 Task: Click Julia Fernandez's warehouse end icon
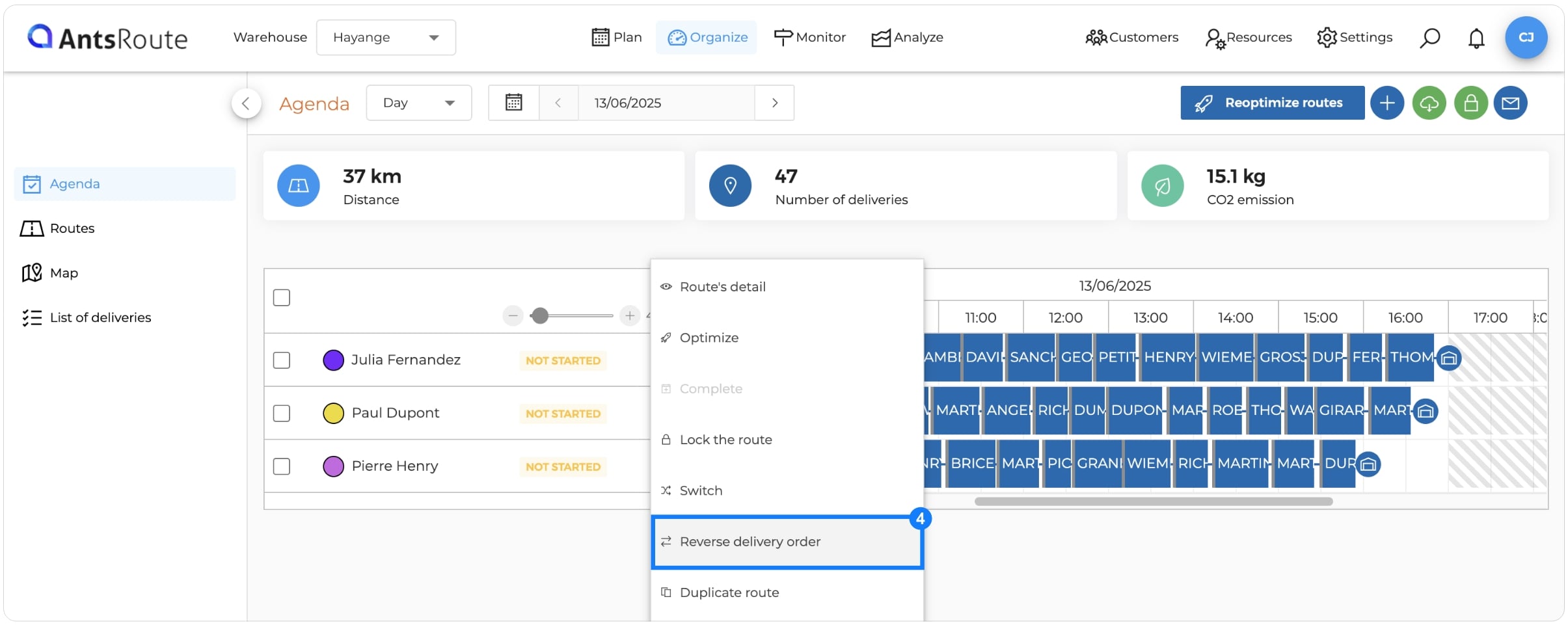[x=1448, y=358]
